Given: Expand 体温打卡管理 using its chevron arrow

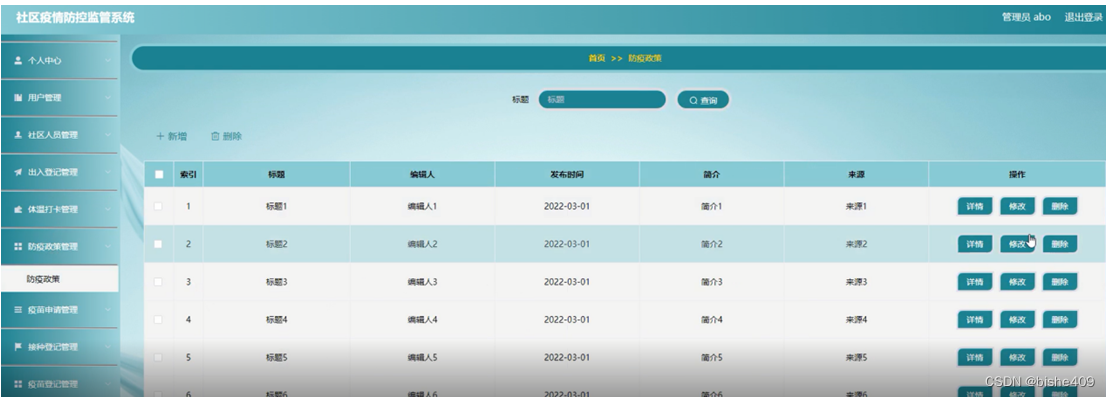Looking at the screenshot, I should click(x=108, y=209).
